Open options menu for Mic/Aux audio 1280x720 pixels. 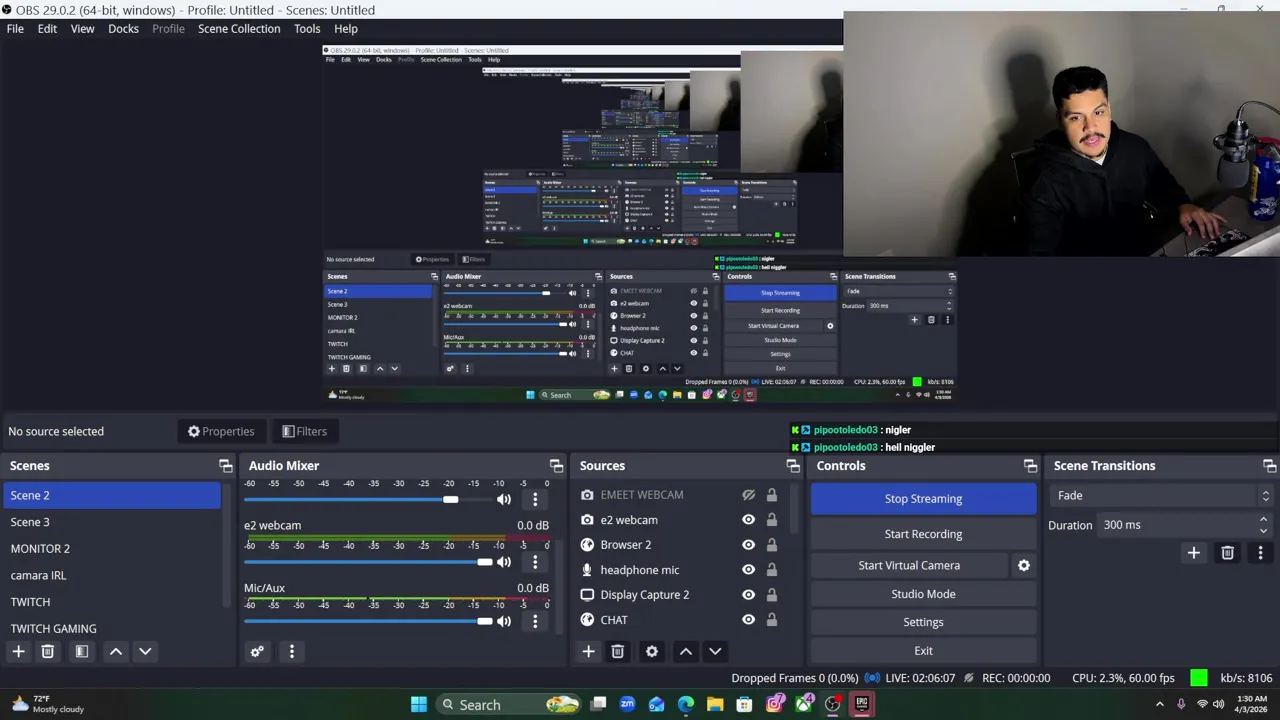coord(535,621)
